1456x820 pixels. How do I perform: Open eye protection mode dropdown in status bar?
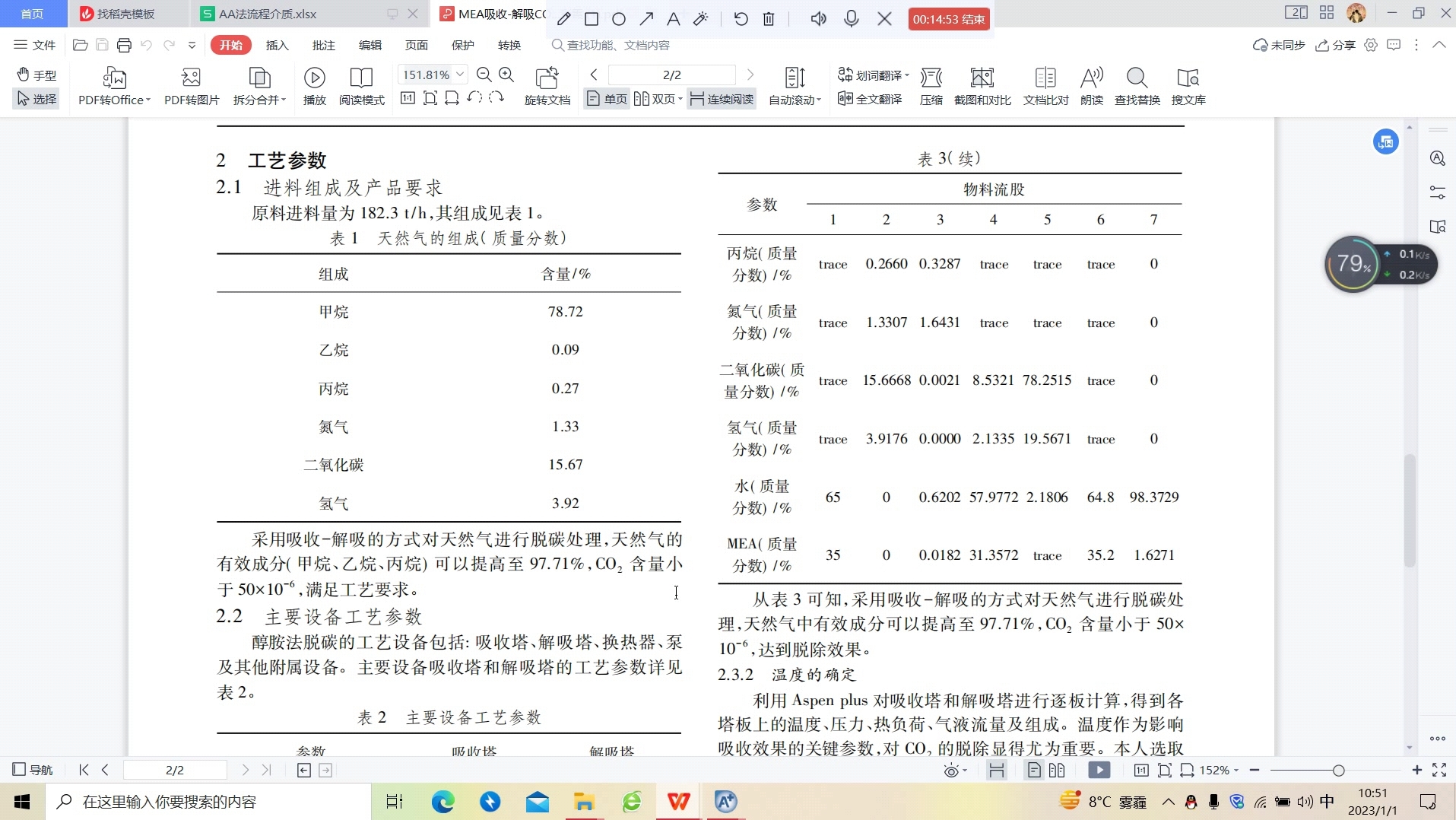(x=955, y=771)
